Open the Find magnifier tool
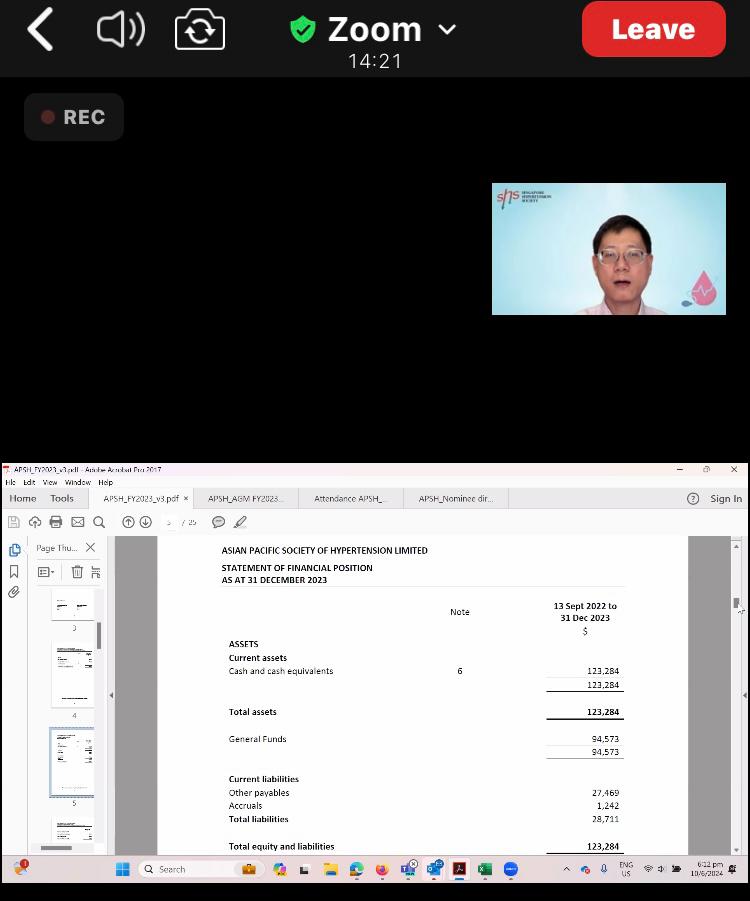This screenshot has width=750, height=901. (99, 522)
